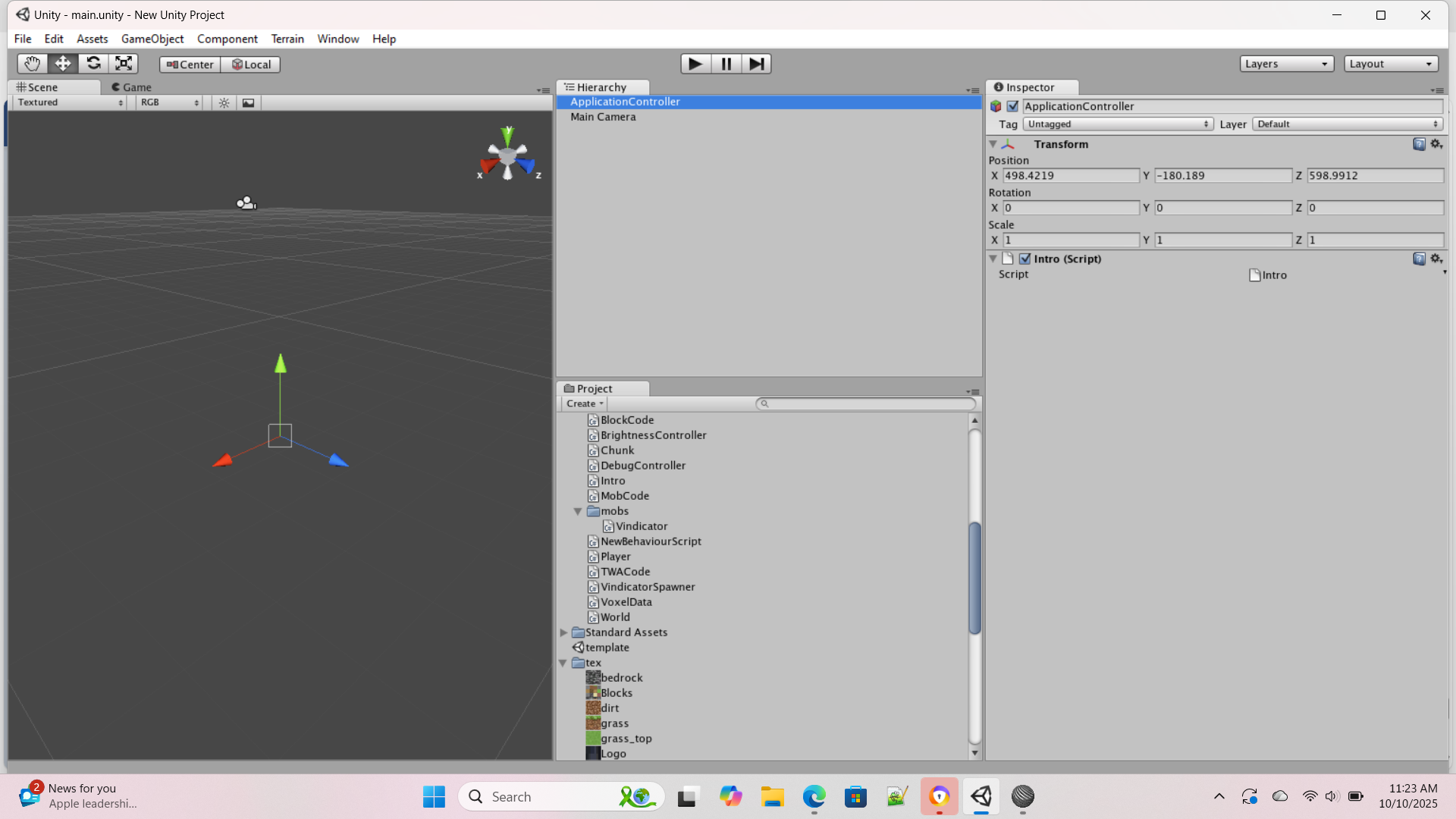The height and width of the screenshot is (819, 1456).
Task: Select the Move tool
Action: [63, 64]
